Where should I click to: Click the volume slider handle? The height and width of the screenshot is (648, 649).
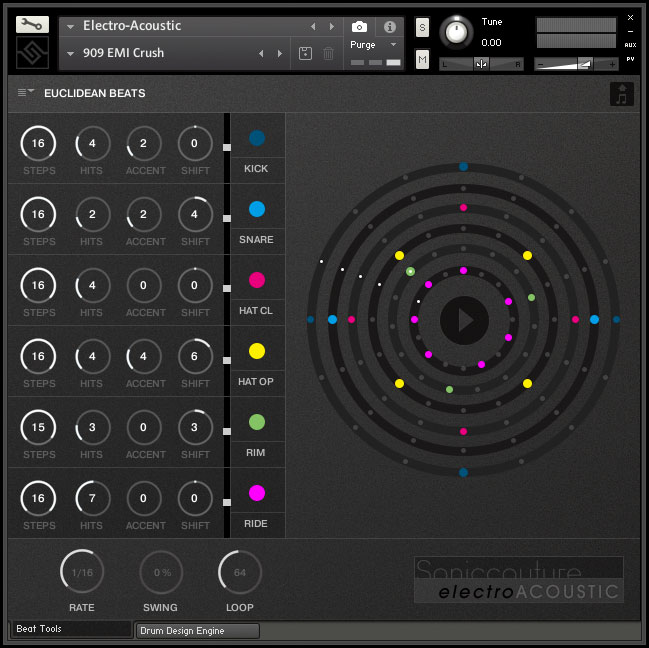click(585, 64)
